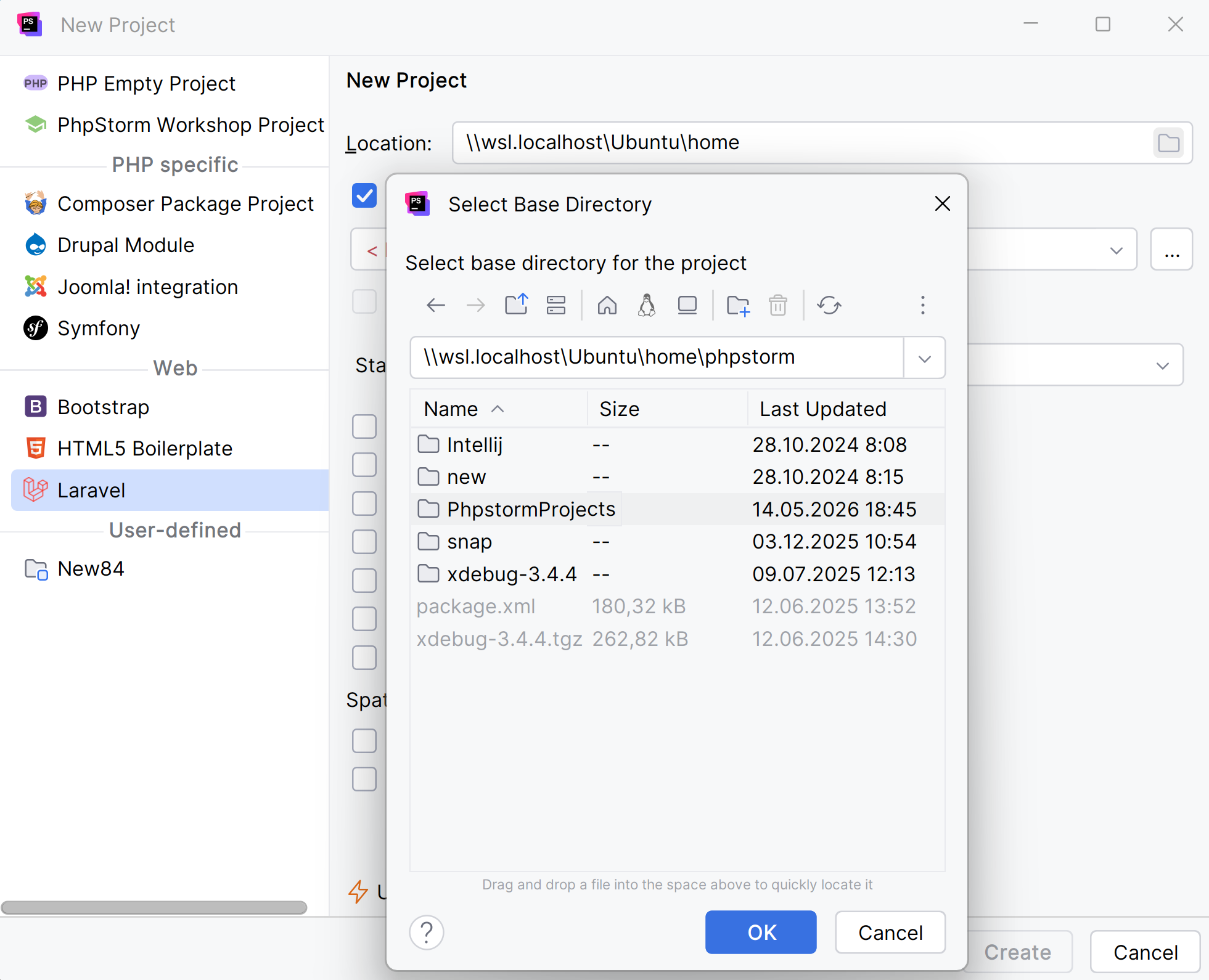Select Symfony project type
This screenshot has width=1209, height=980.
(164, 328)
